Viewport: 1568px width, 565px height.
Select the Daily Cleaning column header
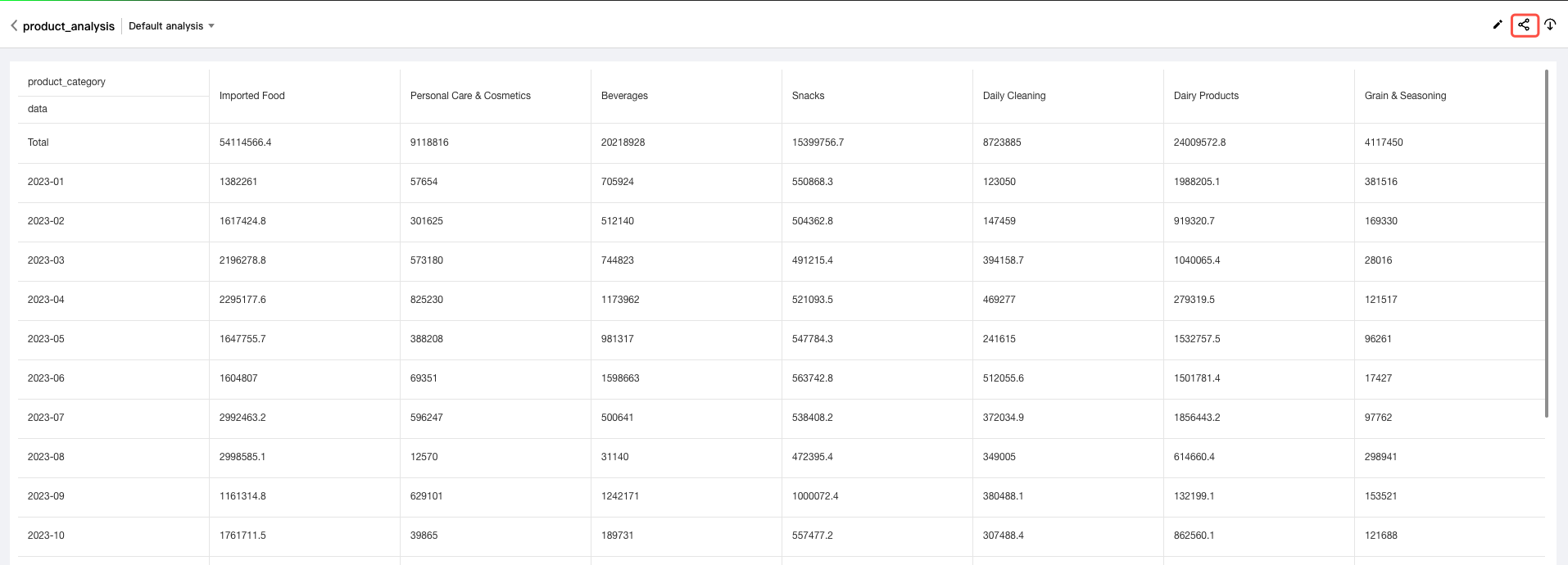tap(1014, 96)
